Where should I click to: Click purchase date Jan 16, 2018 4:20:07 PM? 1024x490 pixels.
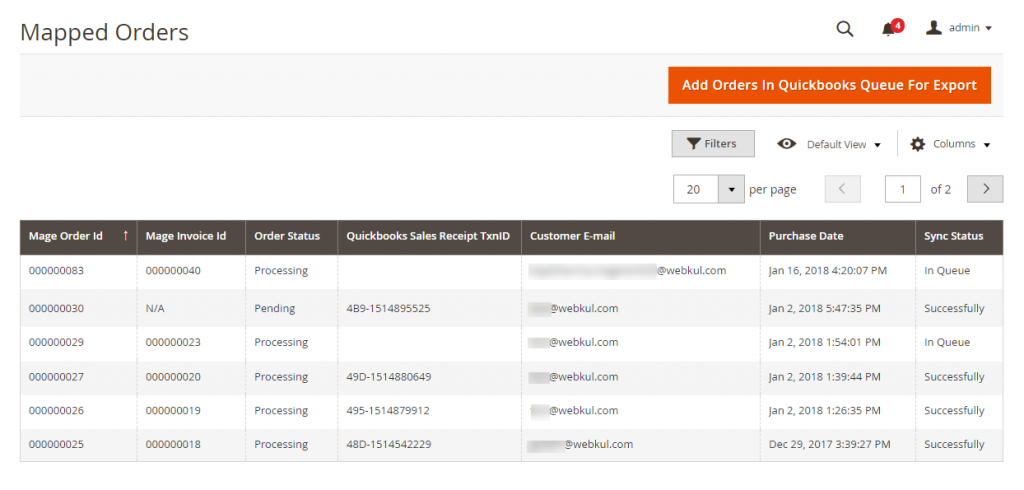827,271
